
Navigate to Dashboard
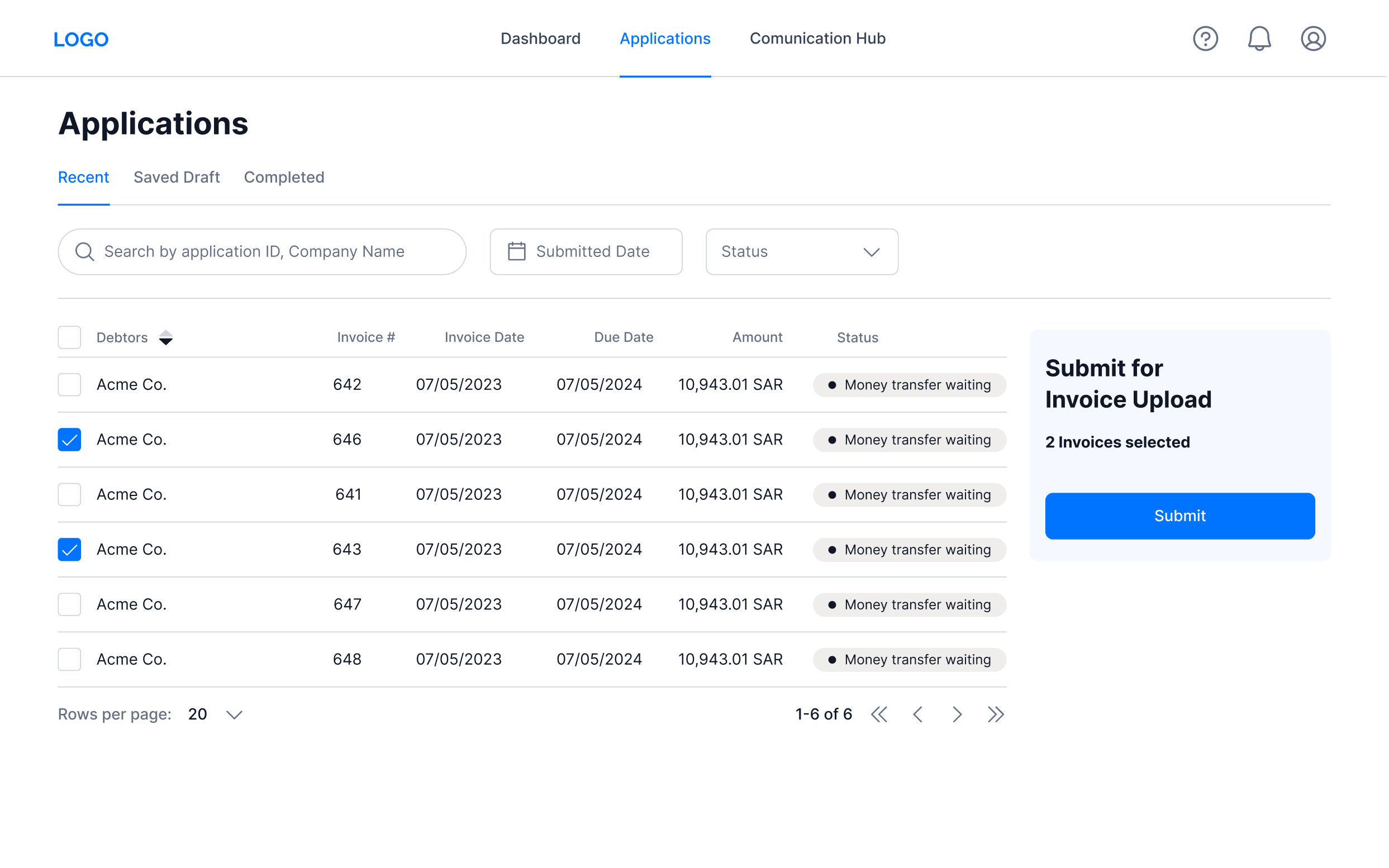[540, 39]
